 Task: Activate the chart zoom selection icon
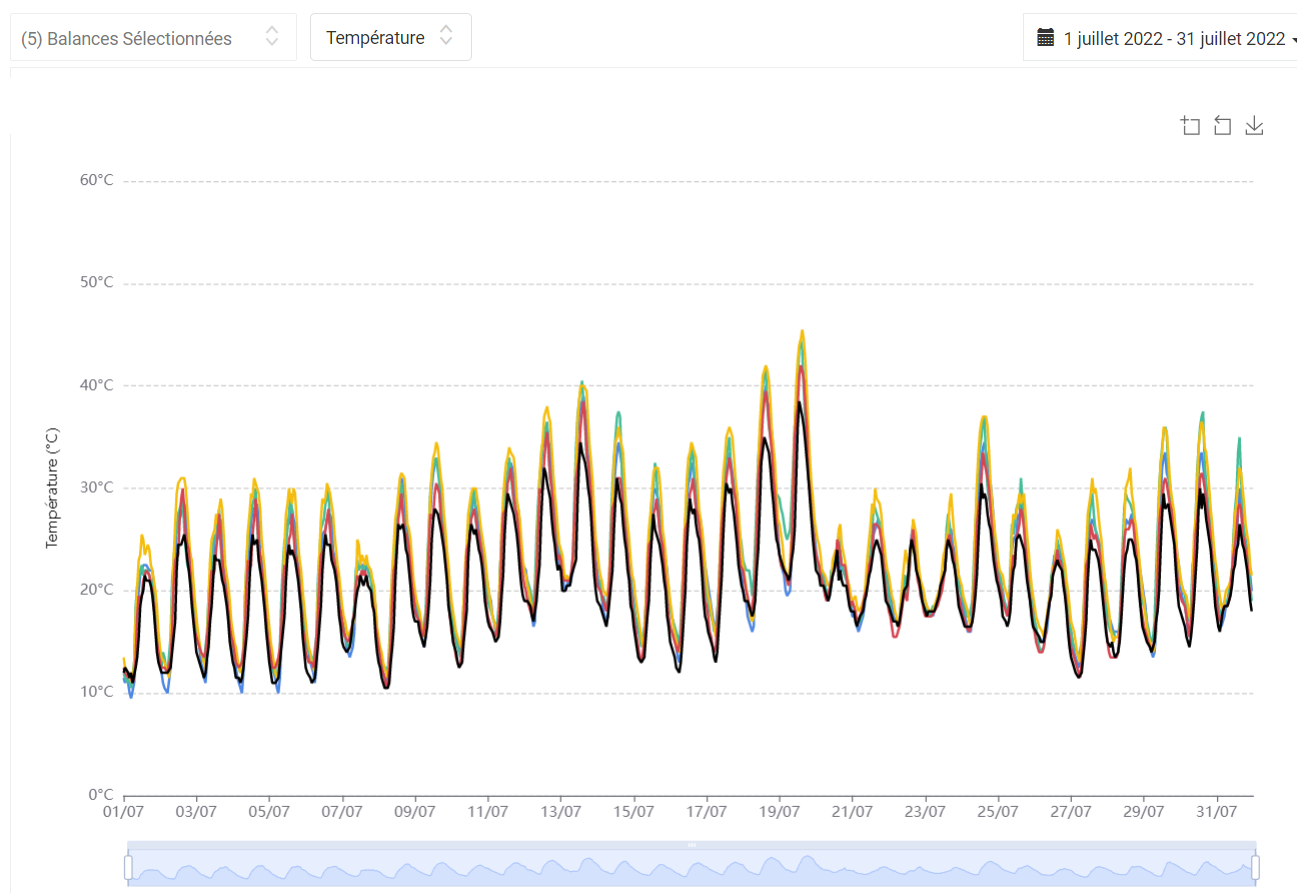1190,125
